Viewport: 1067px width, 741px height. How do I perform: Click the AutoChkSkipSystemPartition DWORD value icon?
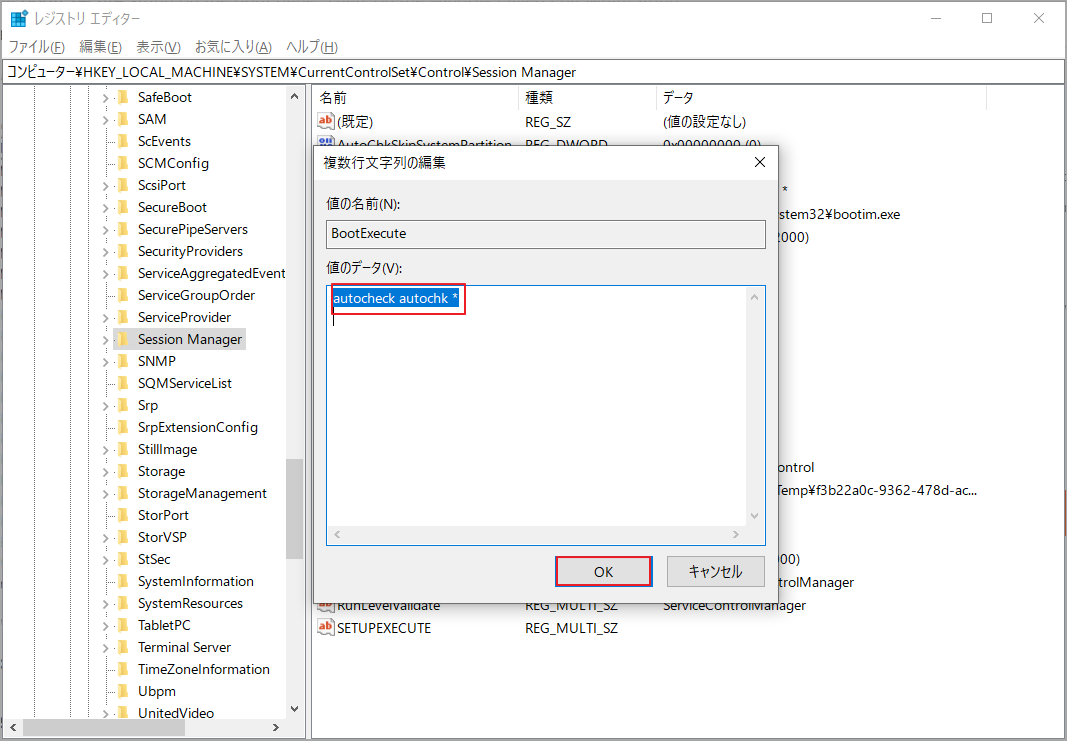tap(325, 143)
